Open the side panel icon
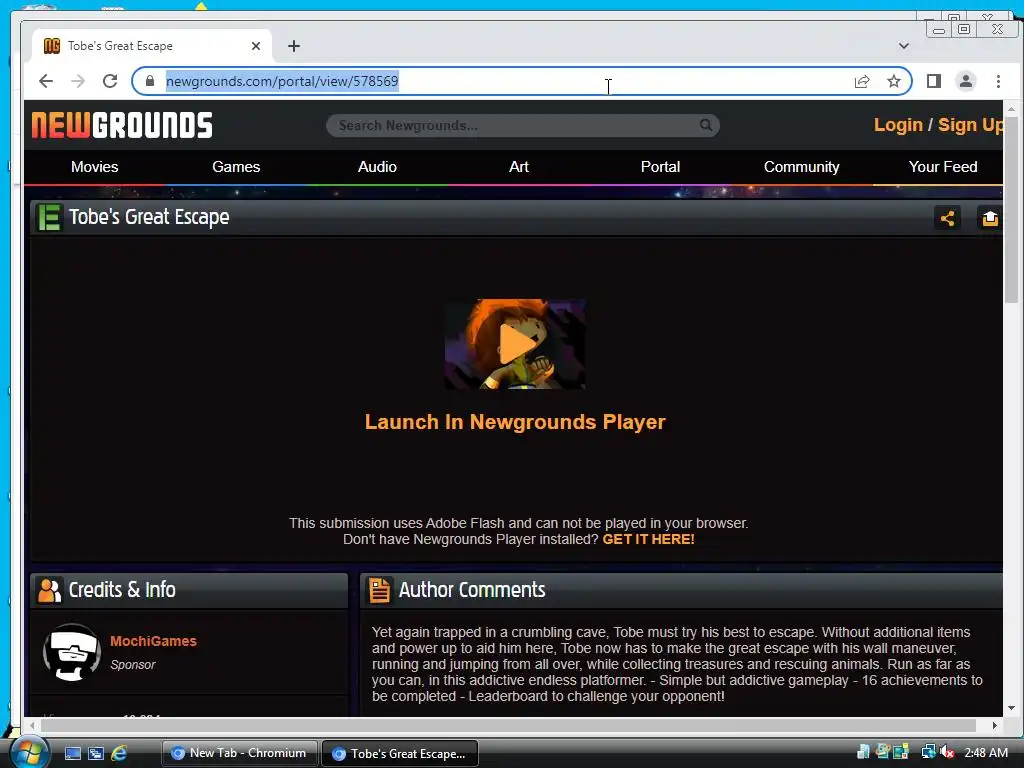Screen dimensions: 1024x768 click(934, 81)
